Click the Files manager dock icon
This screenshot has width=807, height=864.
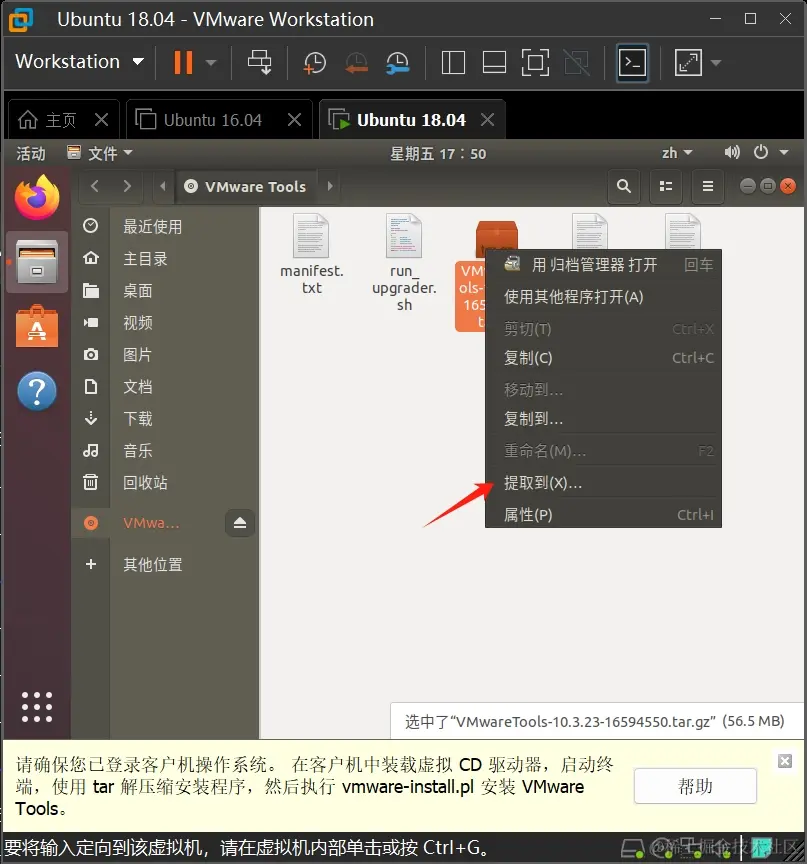(37, 262)
